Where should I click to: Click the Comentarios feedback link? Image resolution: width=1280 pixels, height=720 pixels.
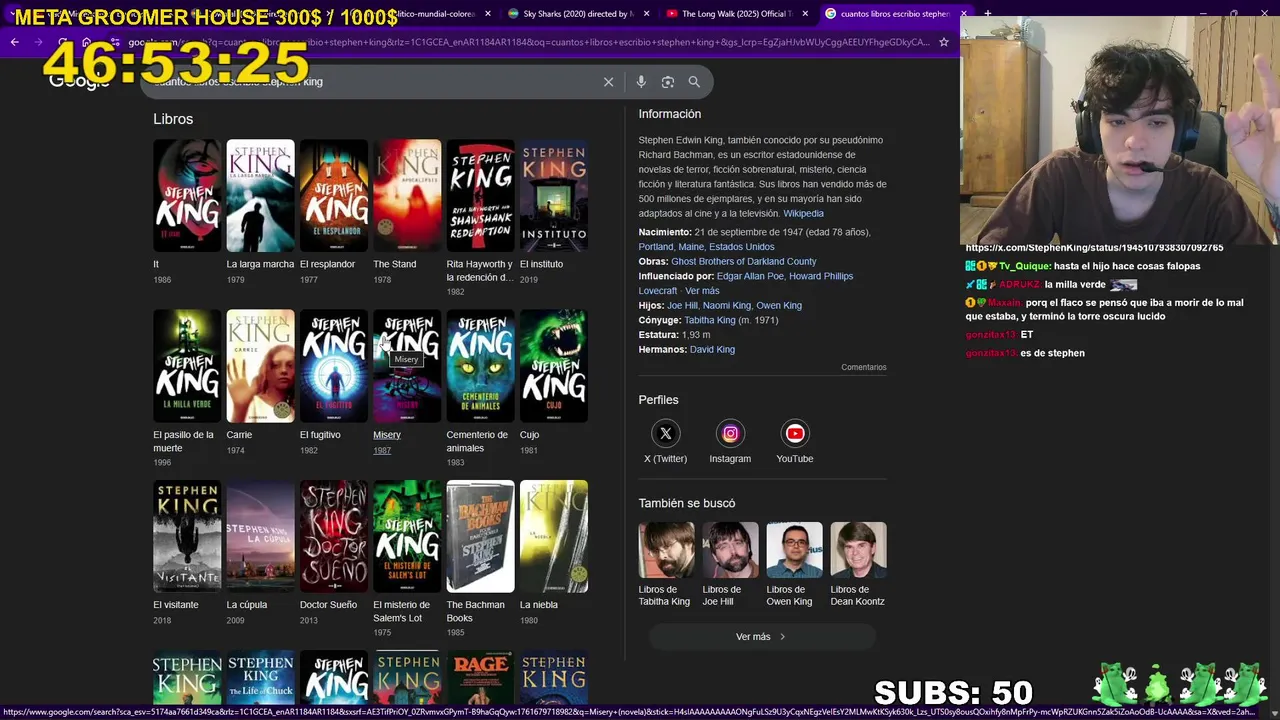coord(864,368)
